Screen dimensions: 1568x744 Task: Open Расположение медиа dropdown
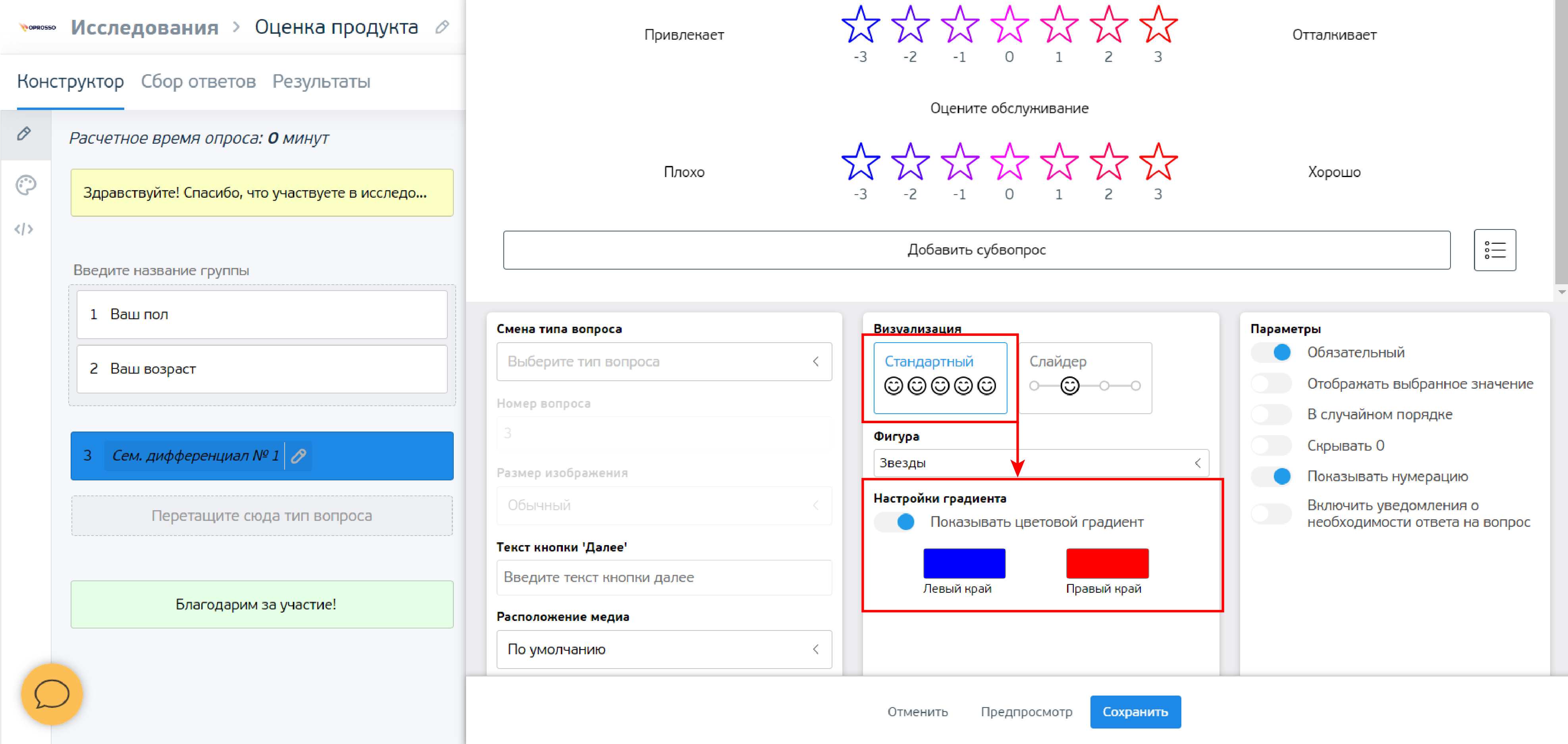[664, 650]
